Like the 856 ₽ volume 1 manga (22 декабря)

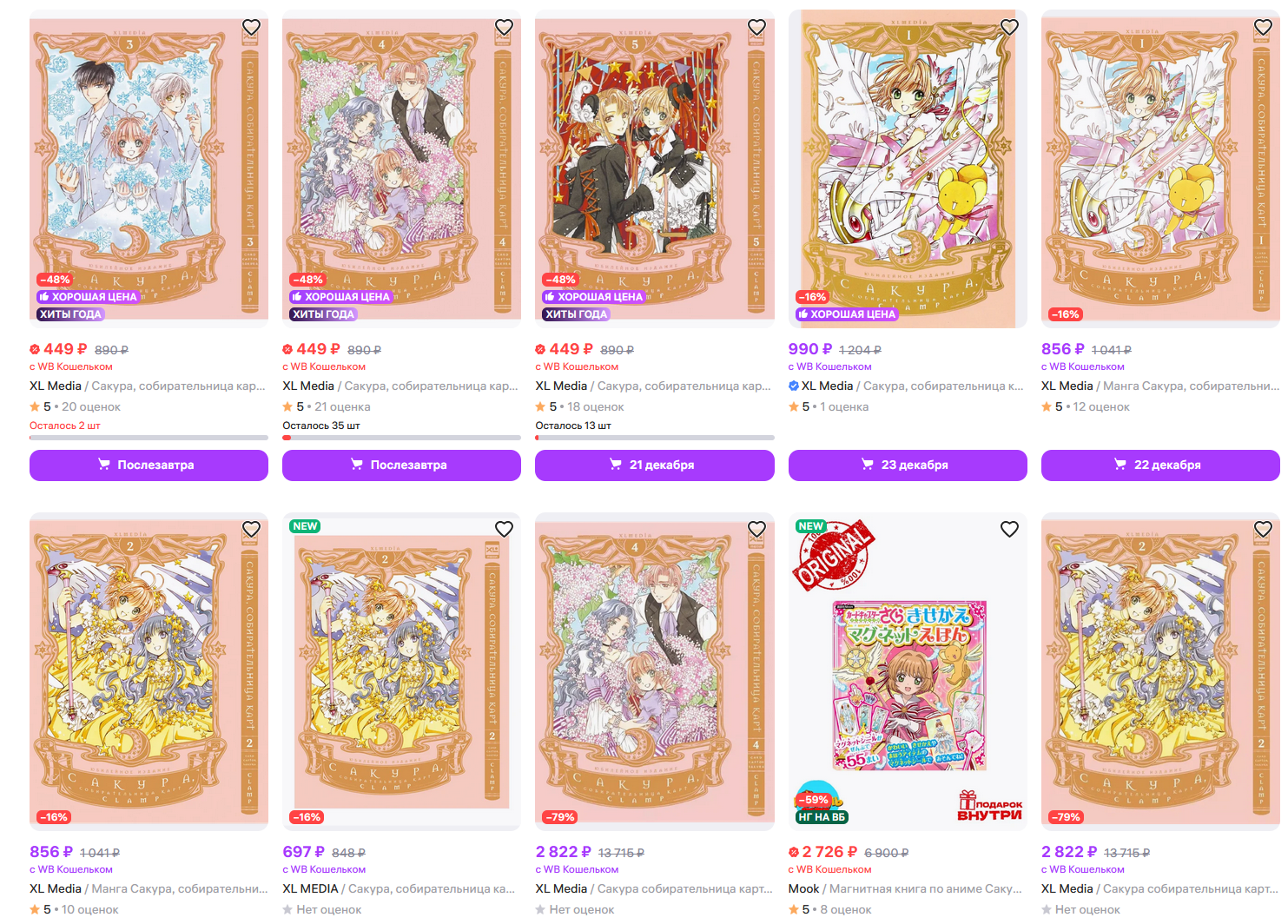point(1263,27)
